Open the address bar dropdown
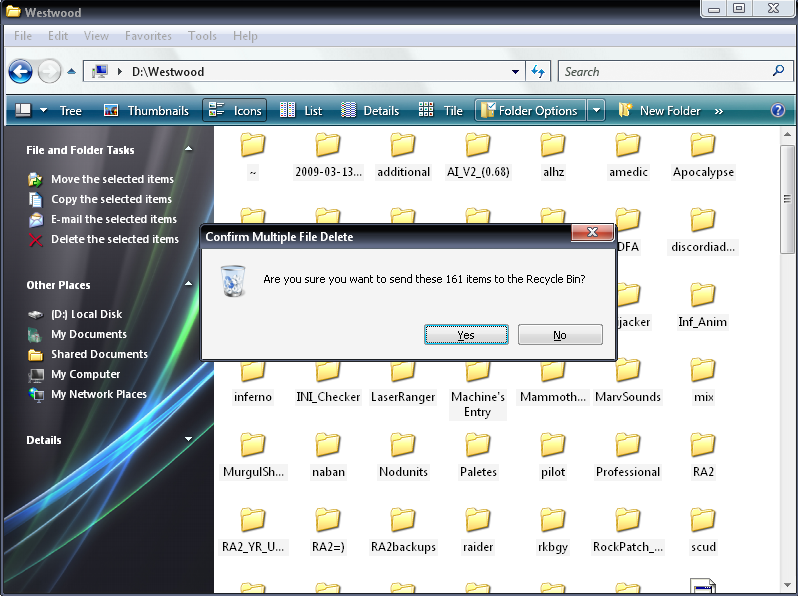 [x=516, y=72]
